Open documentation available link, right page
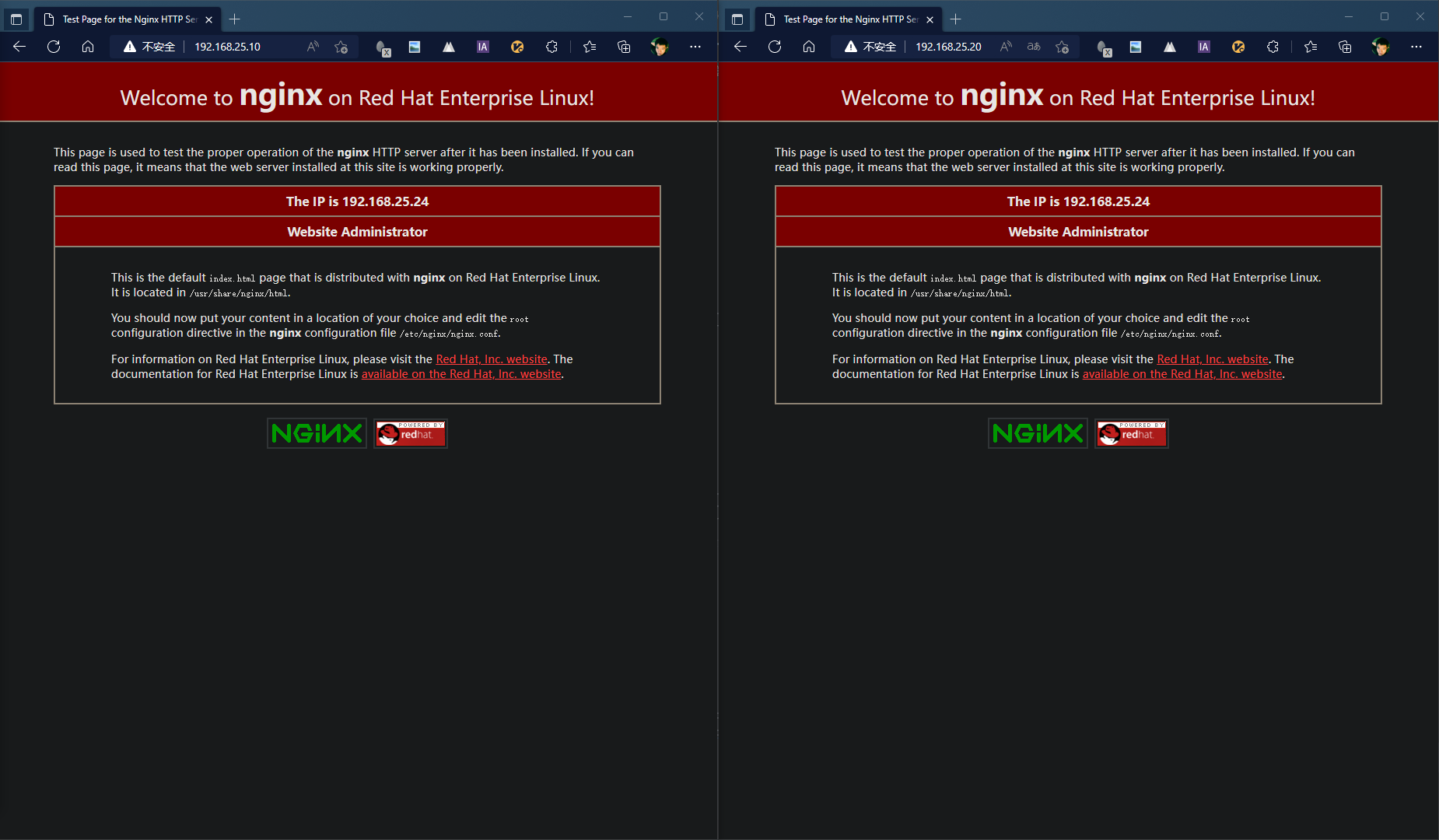 coord(1182,374)
